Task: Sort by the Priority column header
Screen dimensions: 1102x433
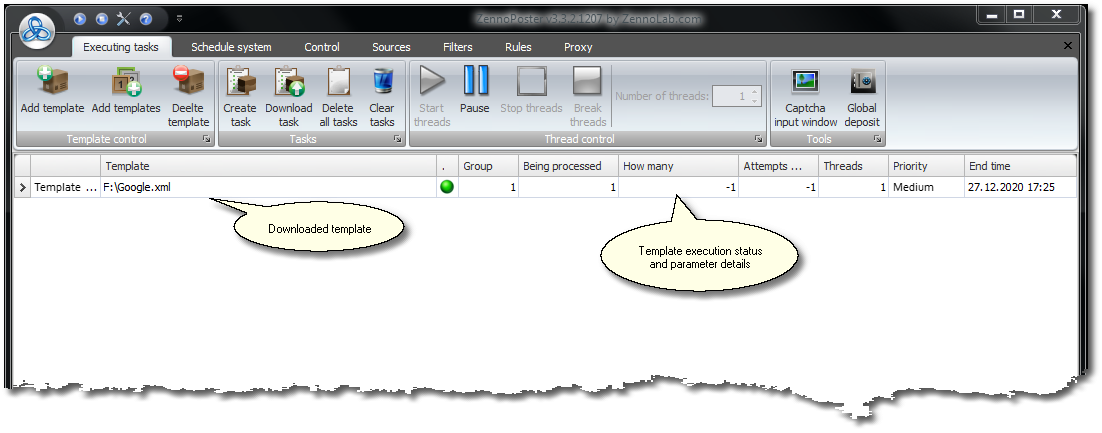Action: (924, 166)
